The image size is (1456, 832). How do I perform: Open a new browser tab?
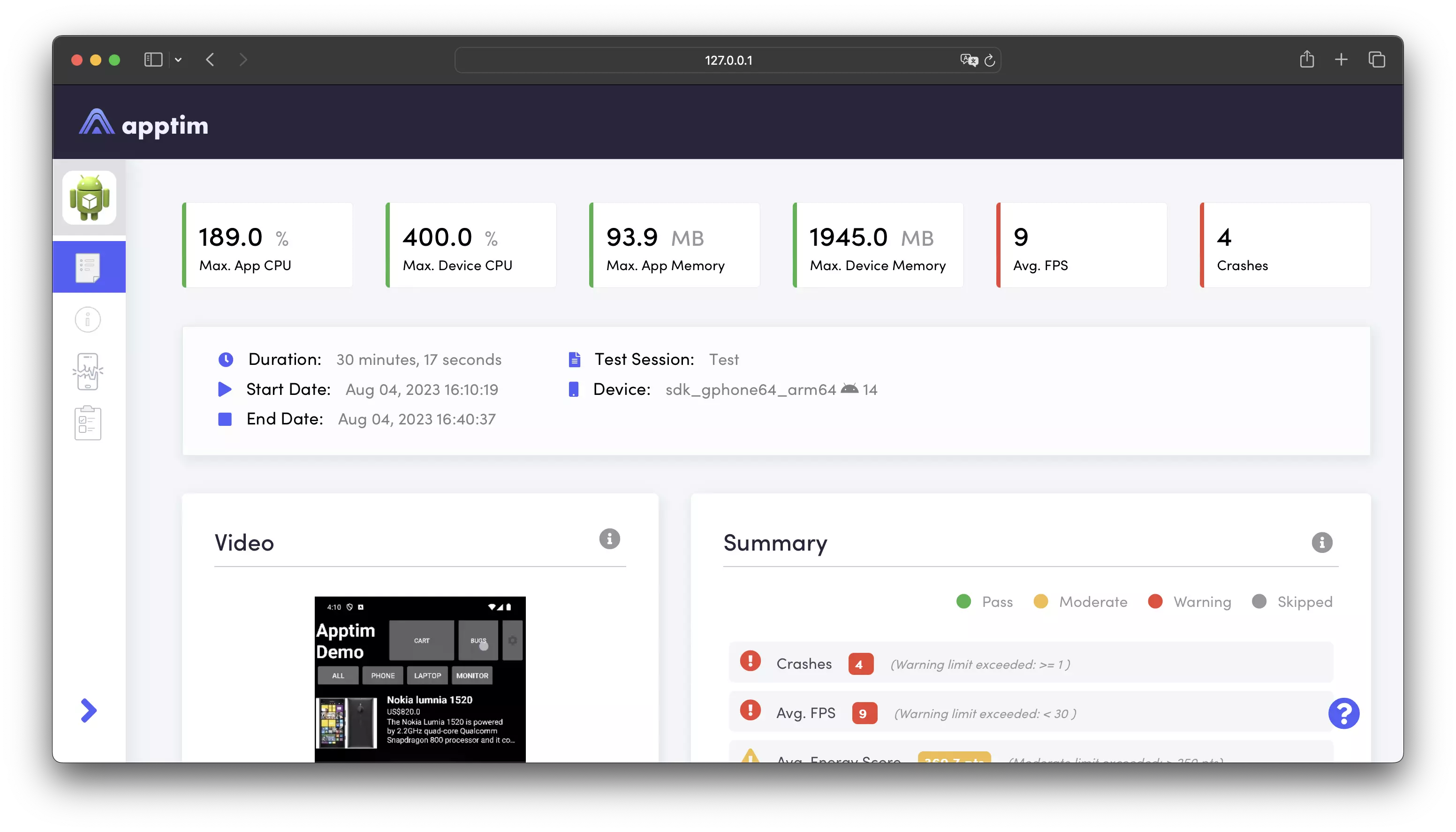point(1341,59)
